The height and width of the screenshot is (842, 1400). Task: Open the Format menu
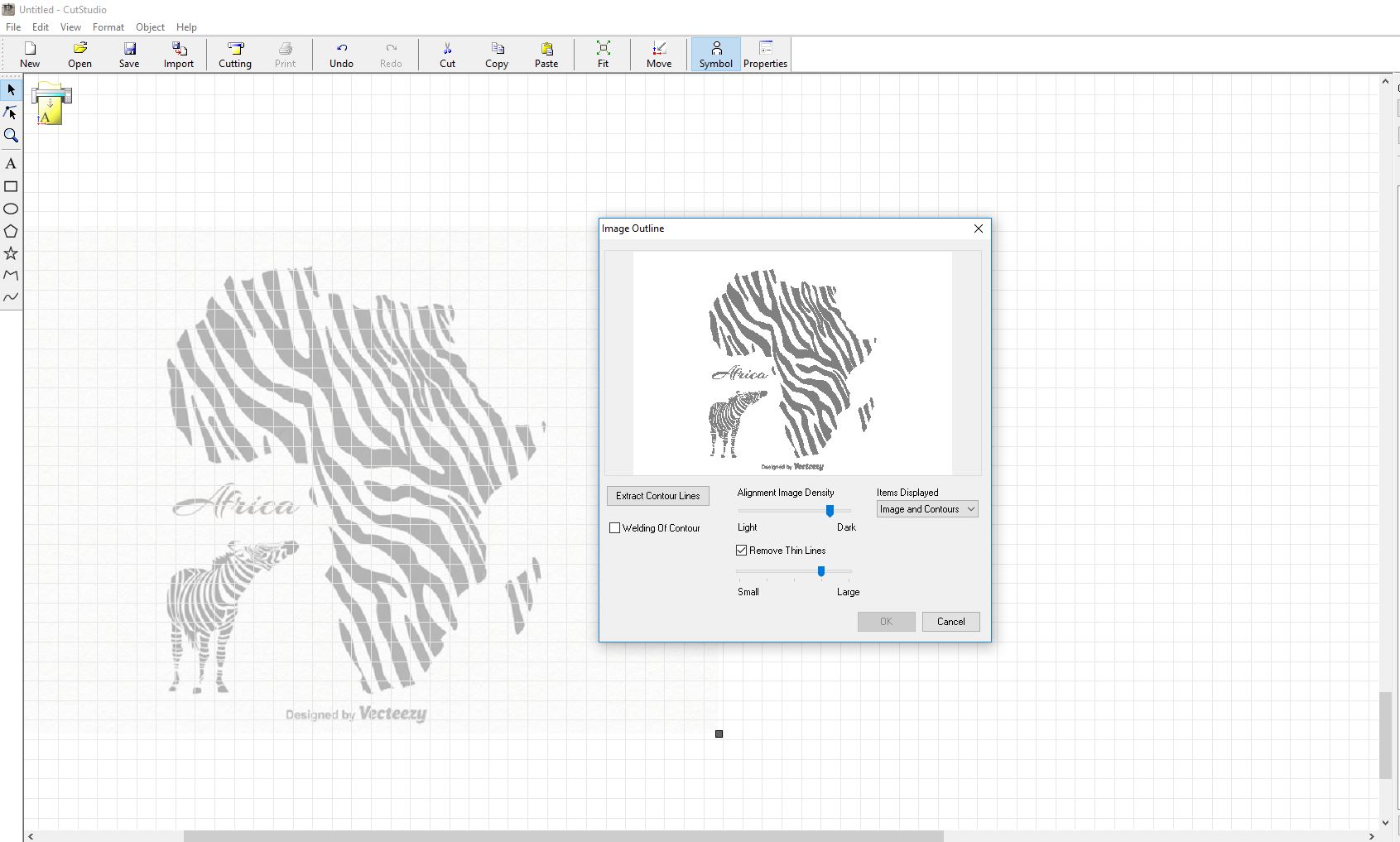point(108,27)
